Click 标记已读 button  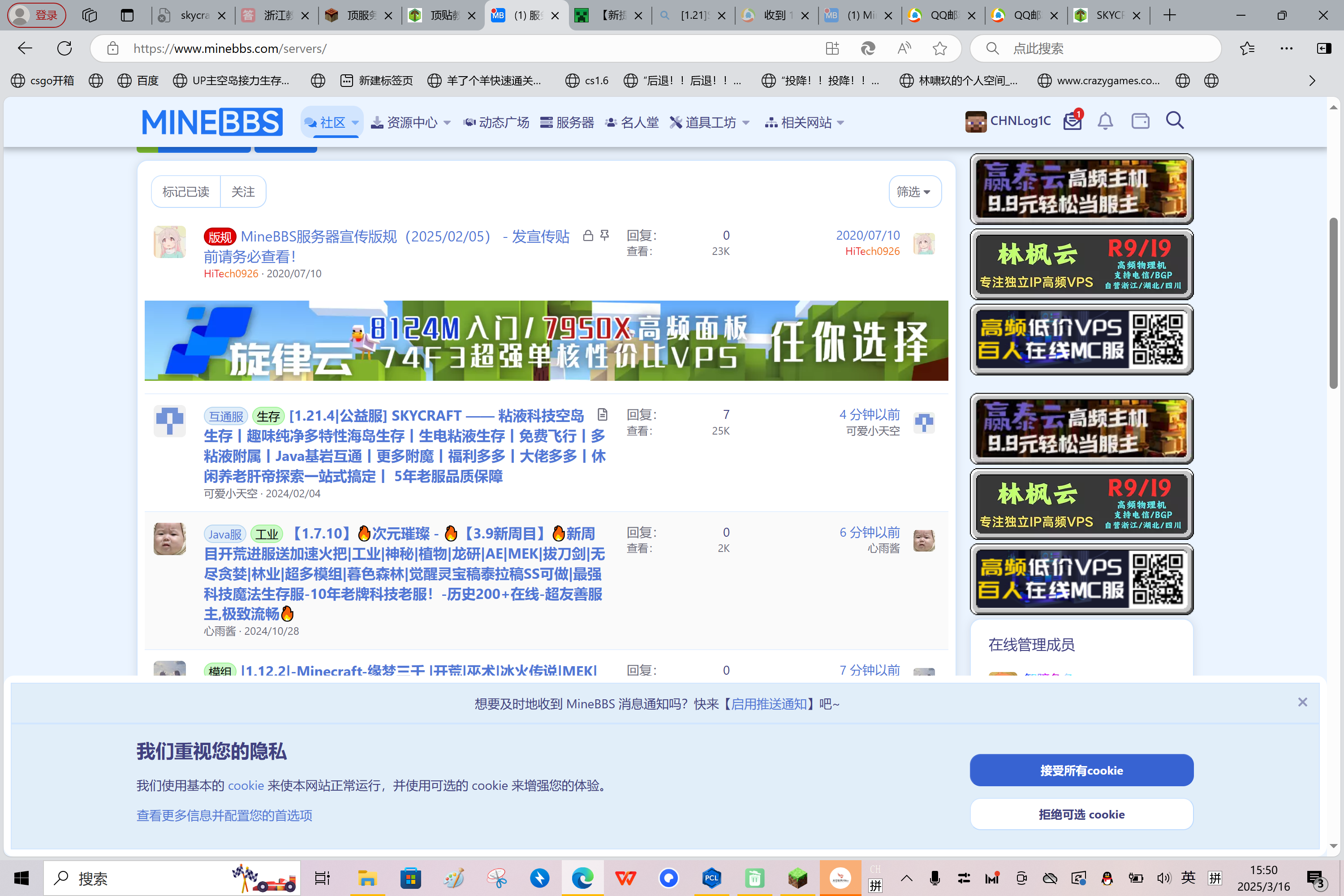pyautogui.click(x=186, y=192)
